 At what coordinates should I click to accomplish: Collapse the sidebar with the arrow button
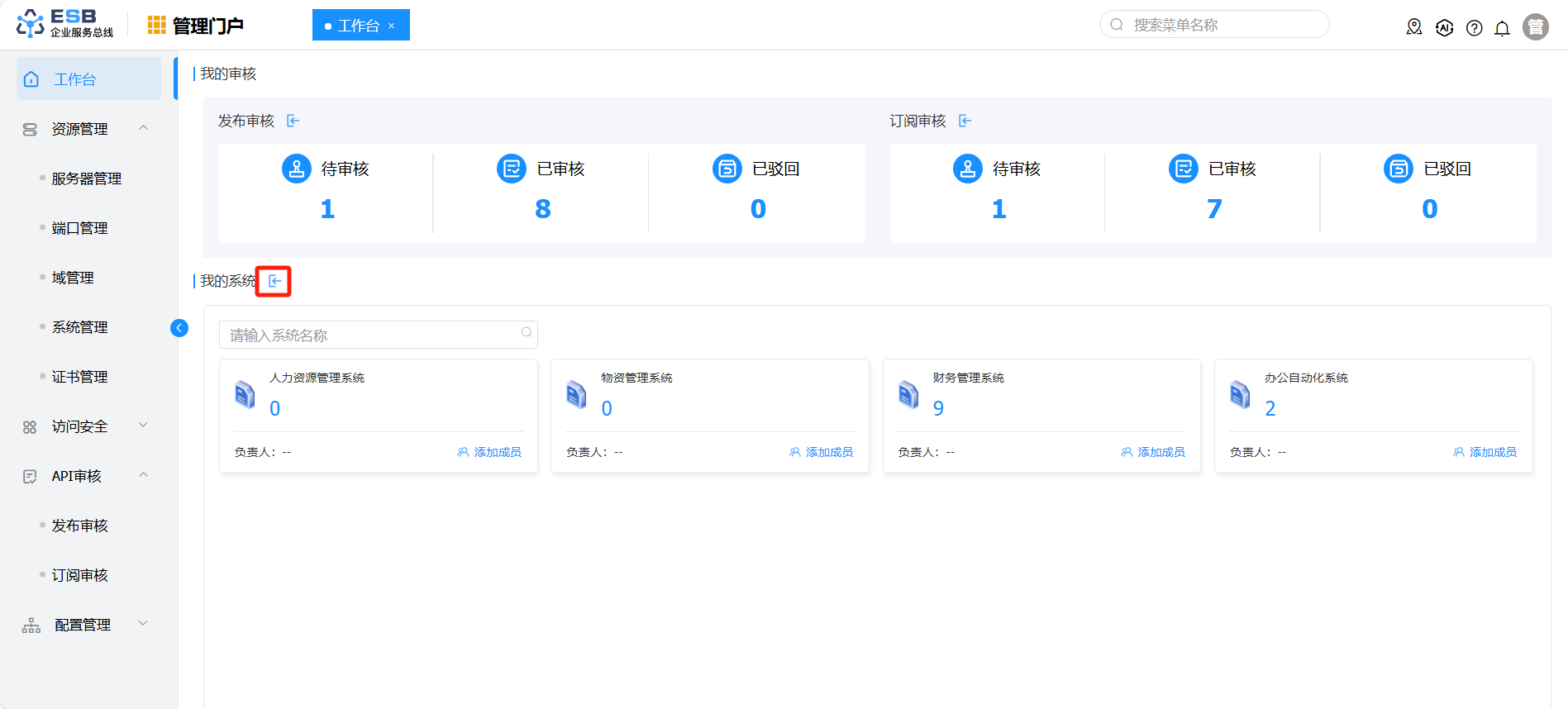[x=179, y=328]
